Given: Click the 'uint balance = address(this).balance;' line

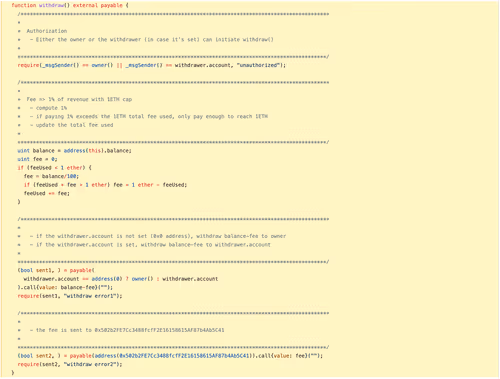Looking at the screenshot, I should click(75, 151).
